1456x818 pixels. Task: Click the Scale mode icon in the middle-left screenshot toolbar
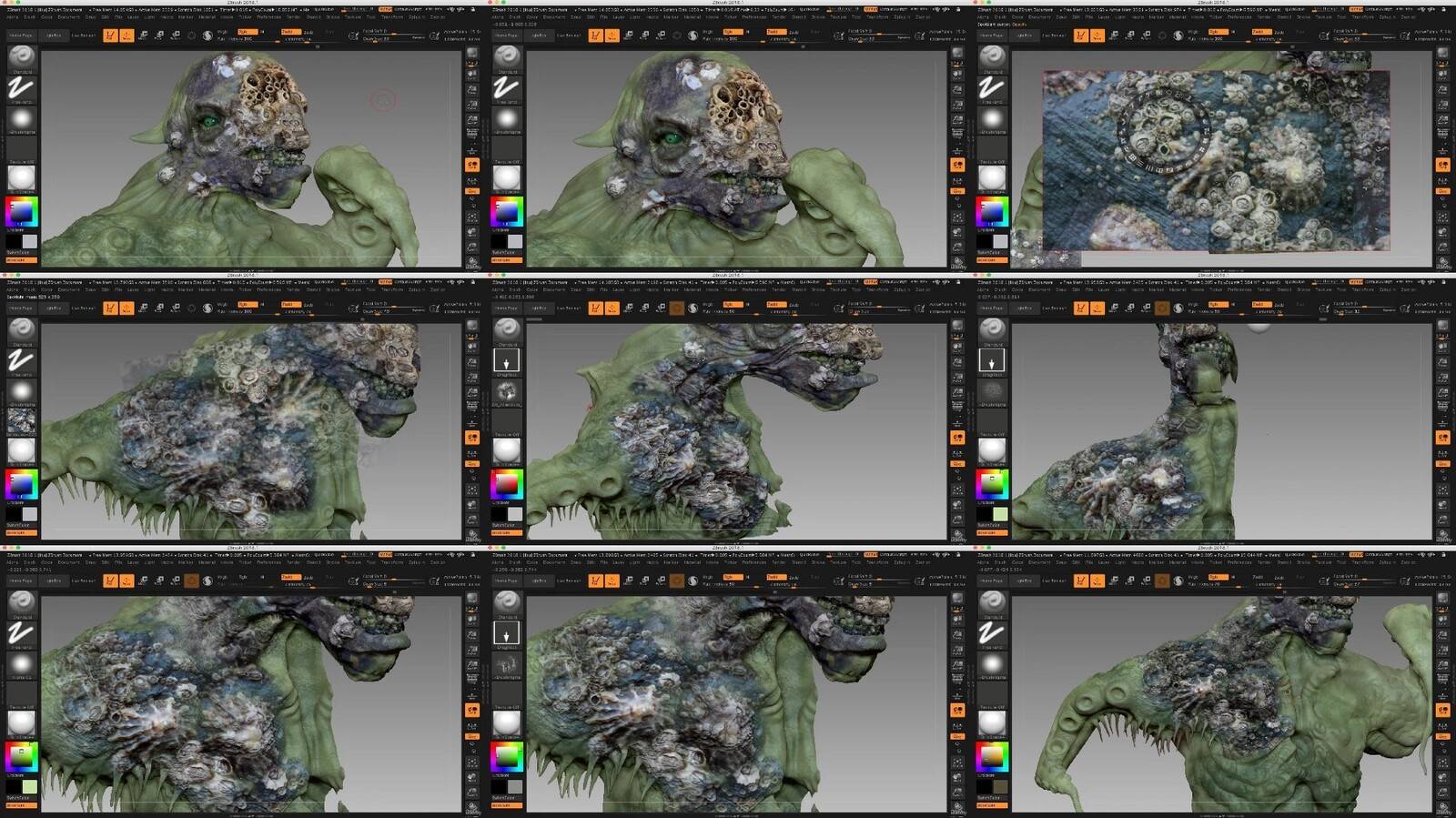click(159, 308)
